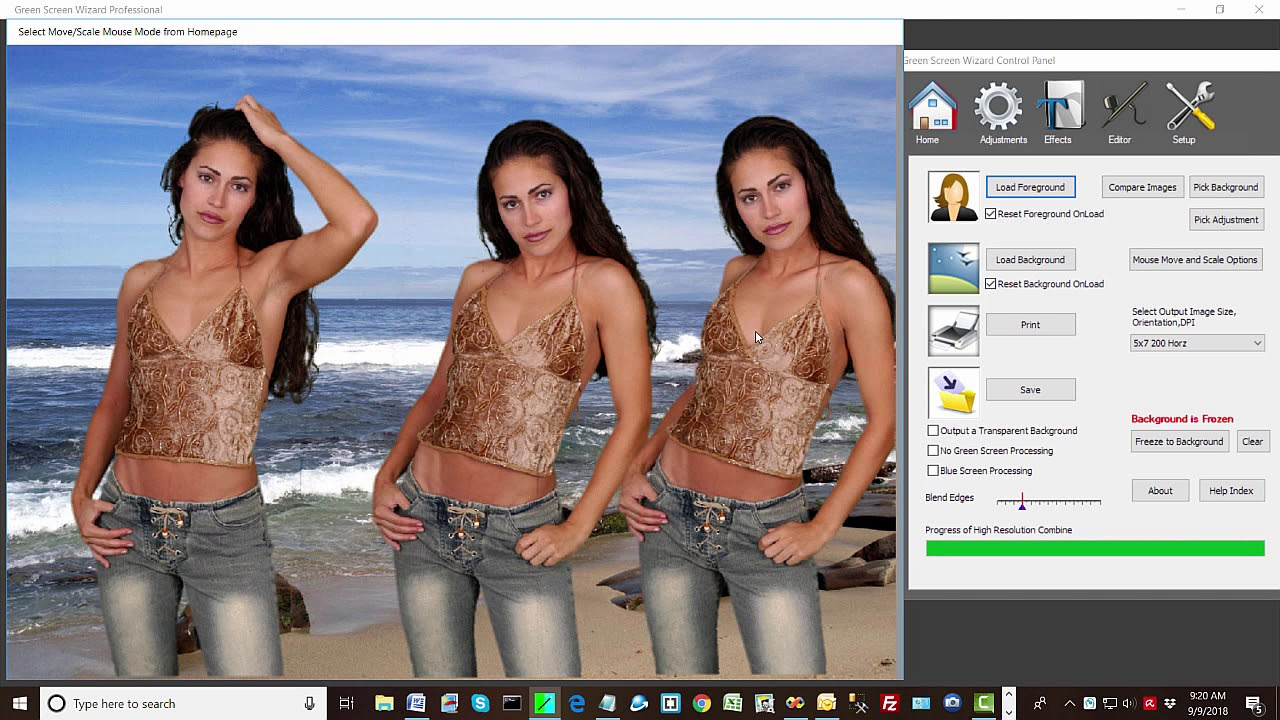Open the Effects panel icon
The image size is (1280, 720).
click(x=1060, y=108)
